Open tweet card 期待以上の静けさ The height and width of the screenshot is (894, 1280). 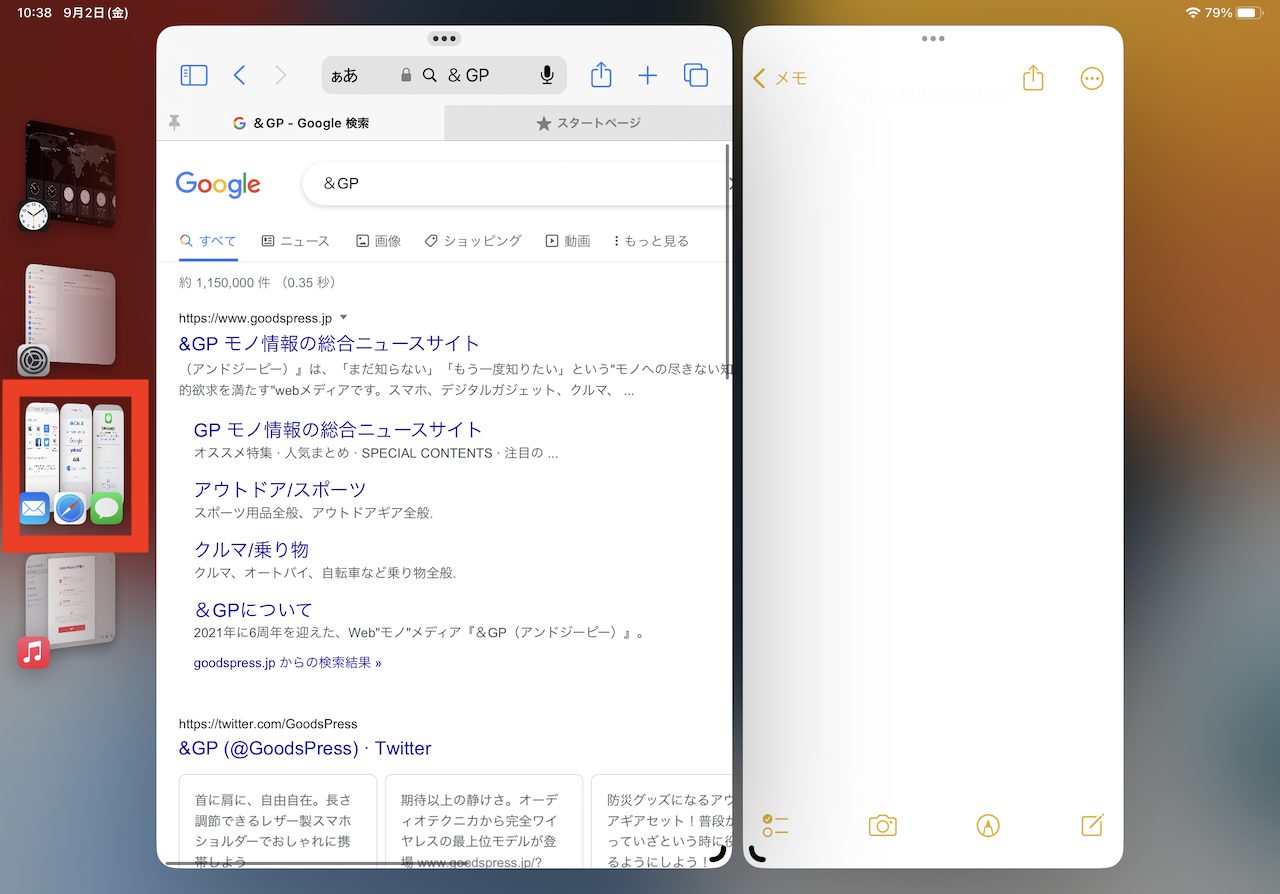[x=484, y=820]
